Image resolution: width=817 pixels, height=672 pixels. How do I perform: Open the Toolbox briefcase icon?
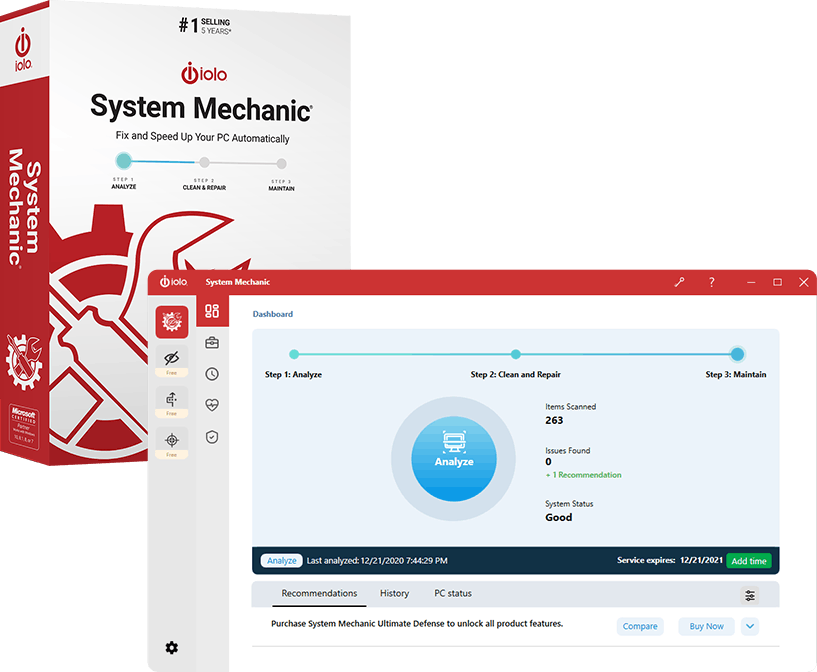tap(212, 343)
